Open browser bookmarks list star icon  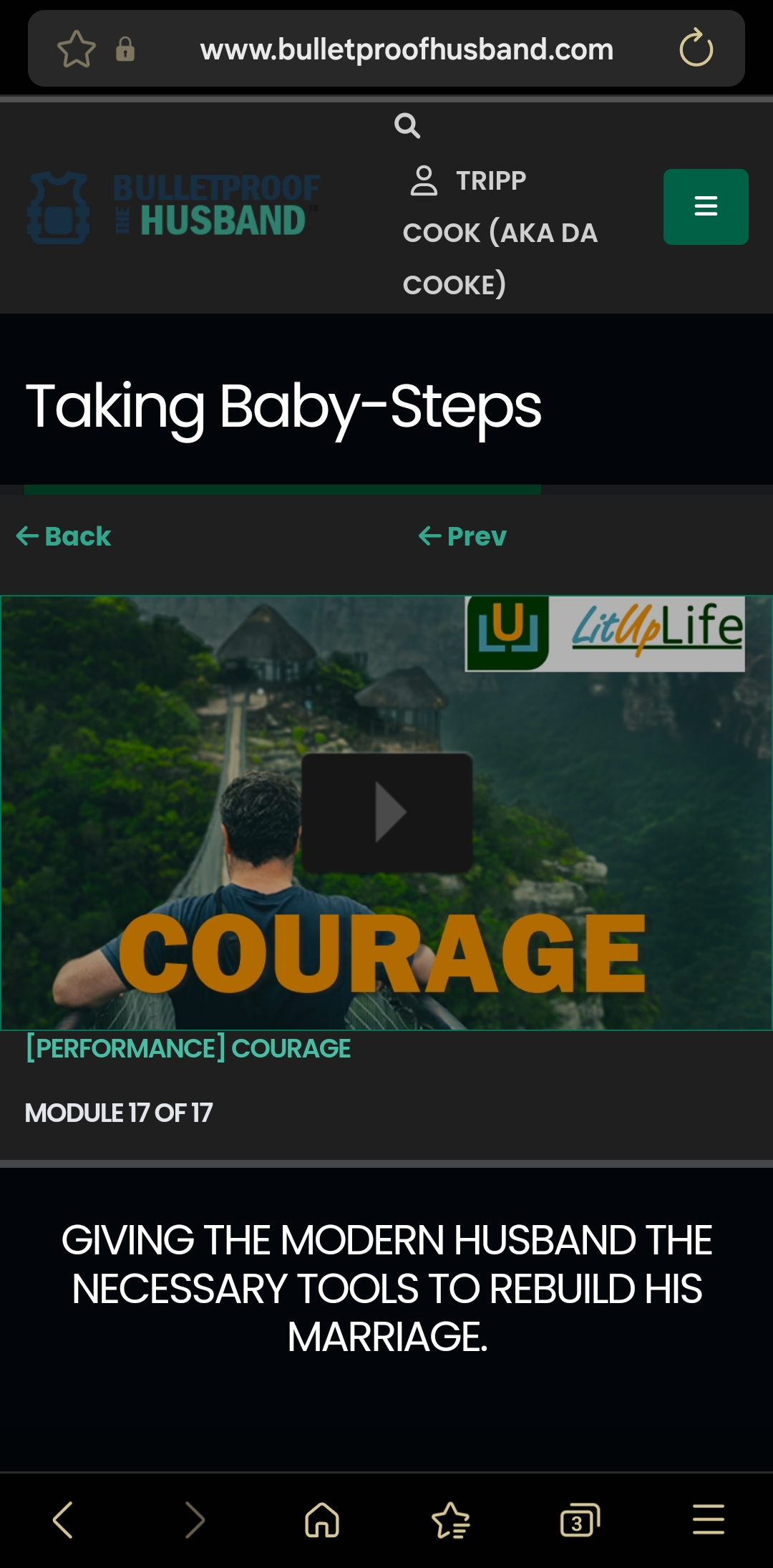451,1519
